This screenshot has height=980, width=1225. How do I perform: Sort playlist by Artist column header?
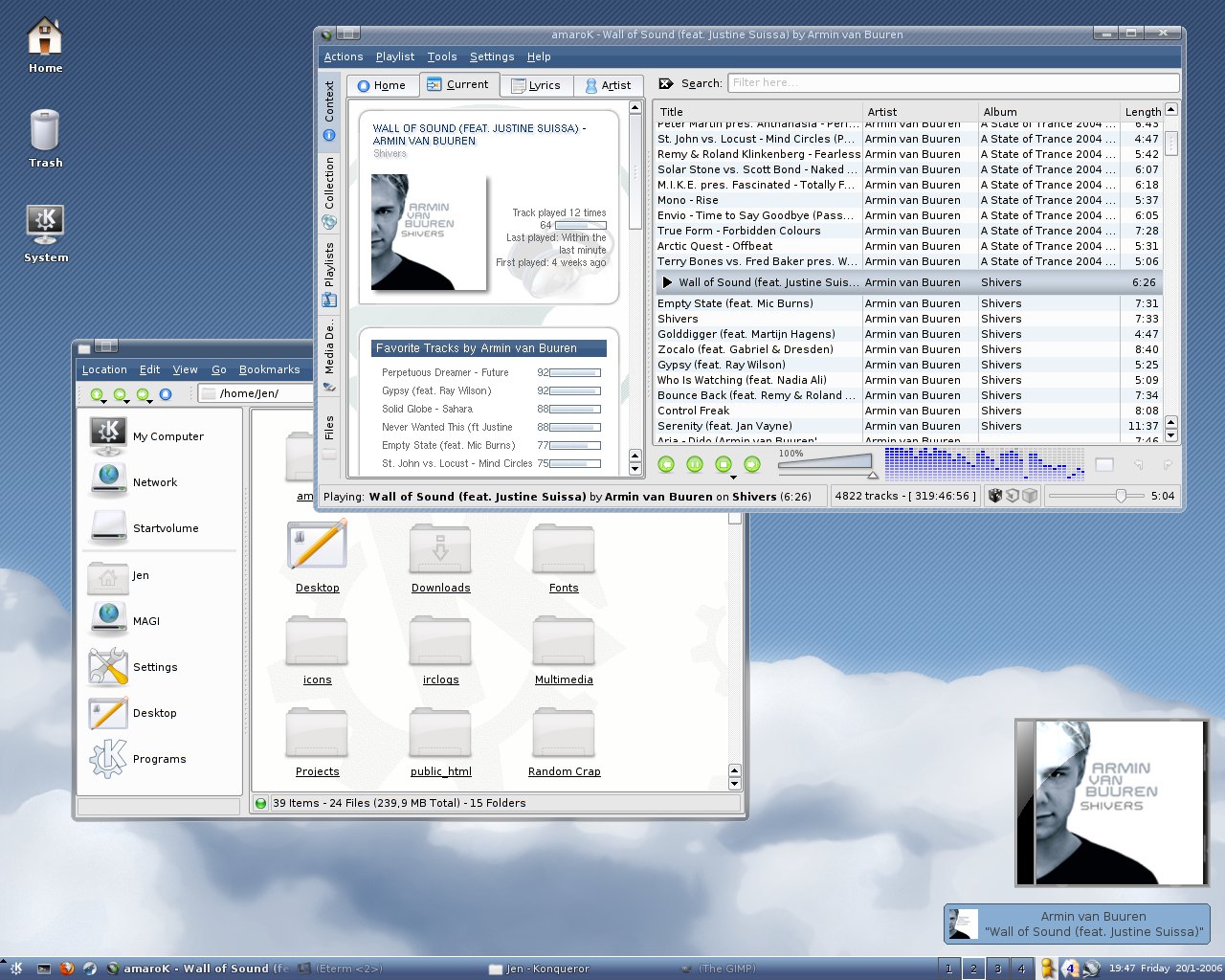[920, 111]
